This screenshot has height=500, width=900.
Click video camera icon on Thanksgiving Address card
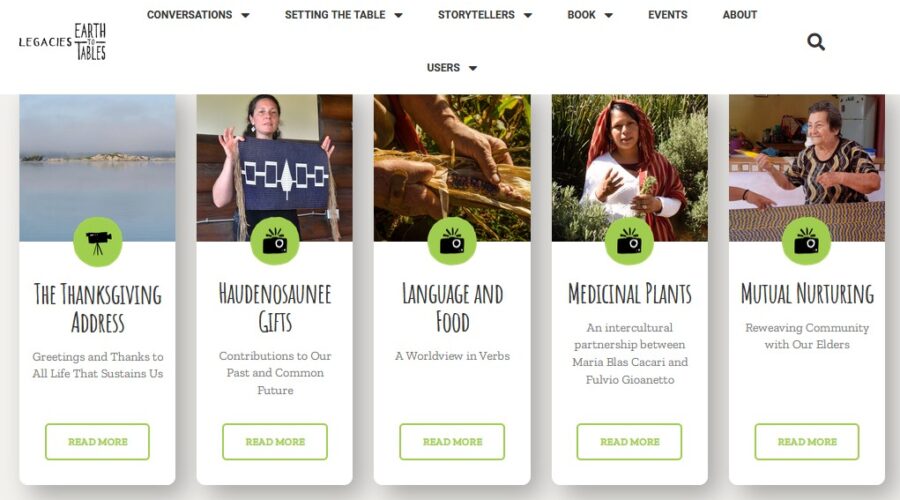98,242
